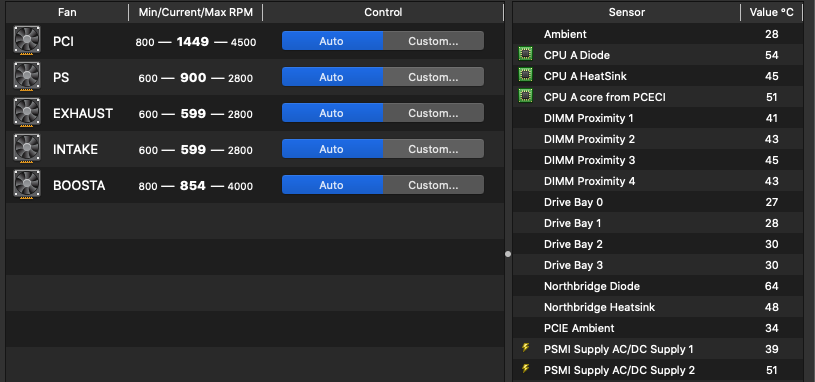Select the INTAKE fan icon
This screenshot has height=382, width=815.
point(27,149)
